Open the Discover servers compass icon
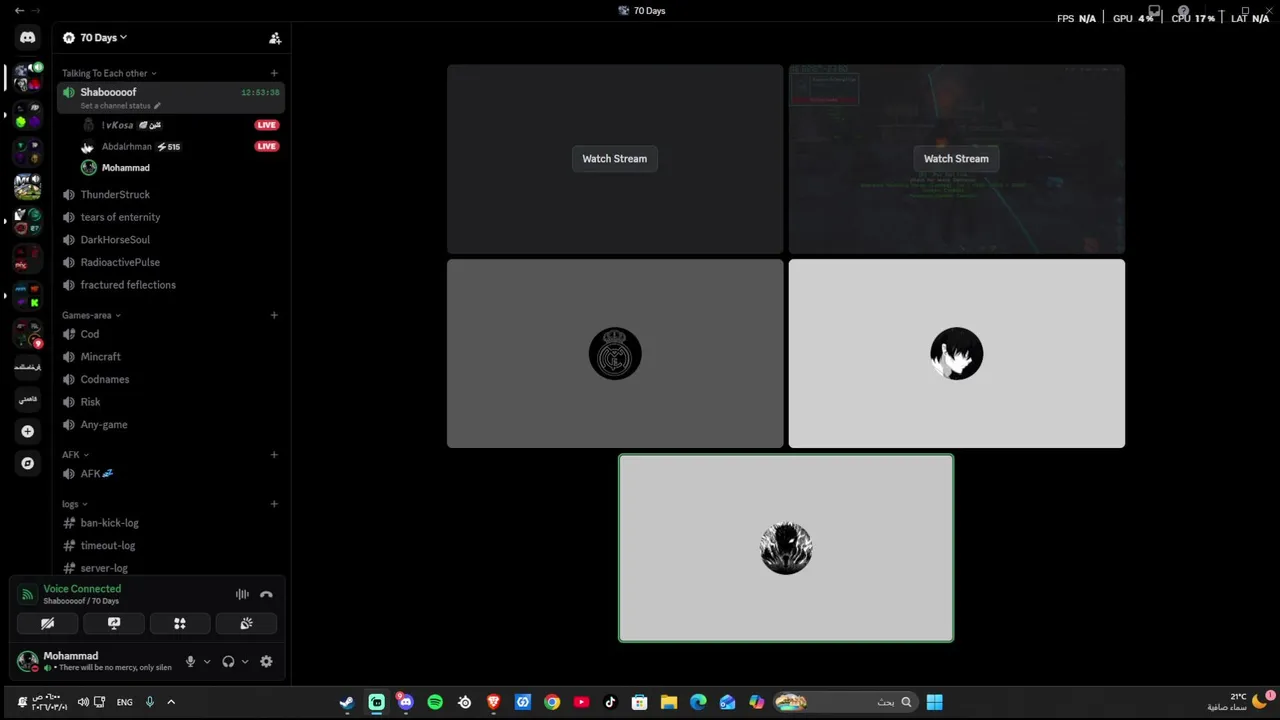Screen dimensions: 1280x720 click(28, 464)
